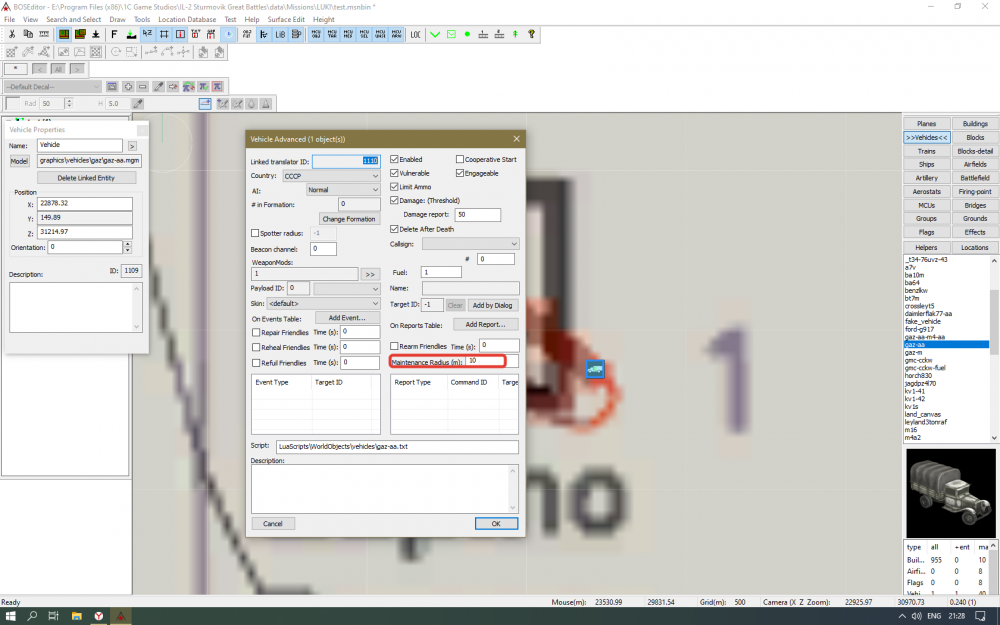Click the OBJ FLT filter icon
The height and width of the screenshot is (625, 1000).
(x=247, y=34)
